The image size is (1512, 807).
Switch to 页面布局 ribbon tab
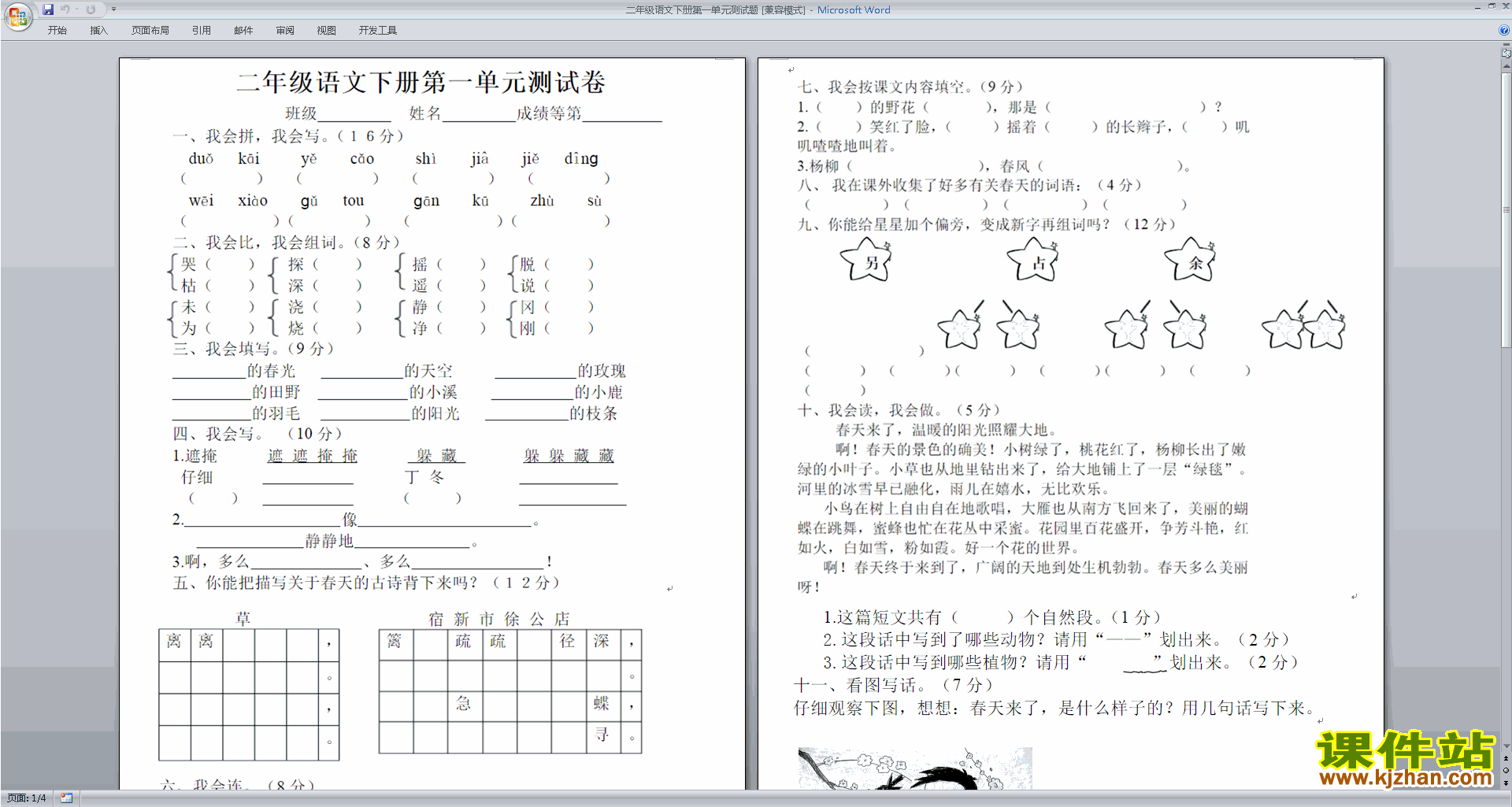tap(150, 31)
